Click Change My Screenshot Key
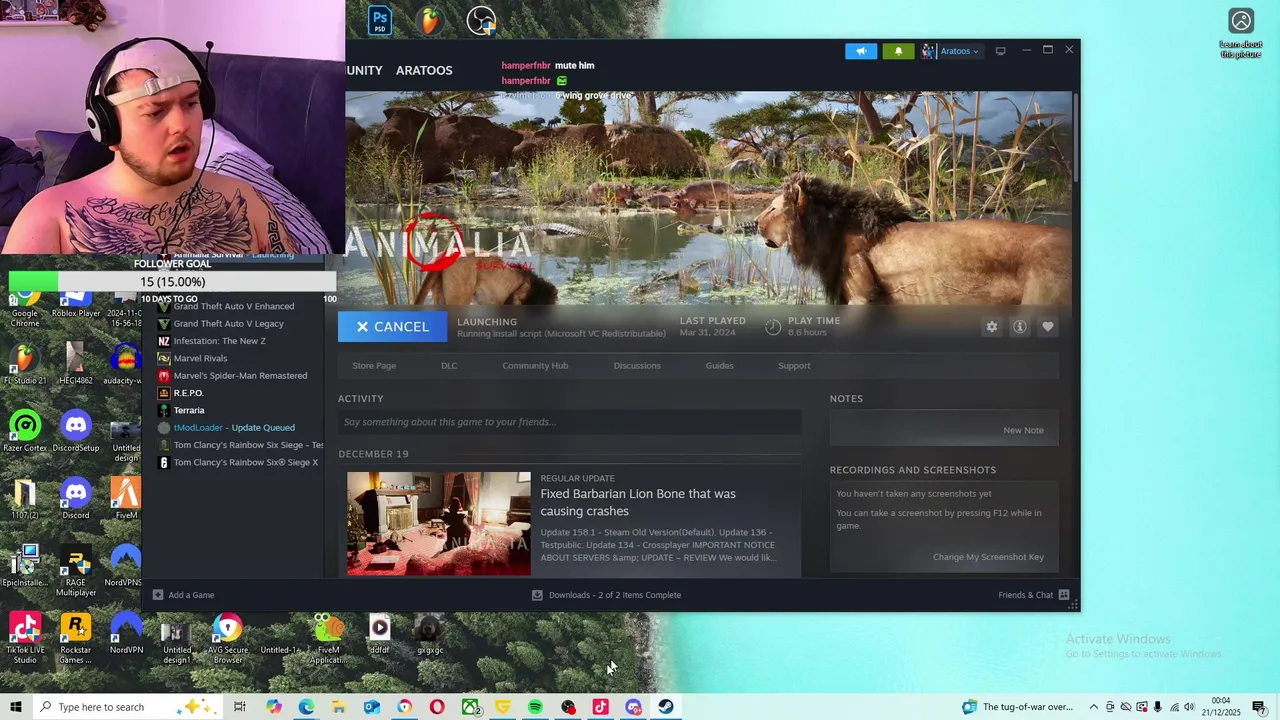The height and width of the screenshot is (720, 1280). point(988,557)
